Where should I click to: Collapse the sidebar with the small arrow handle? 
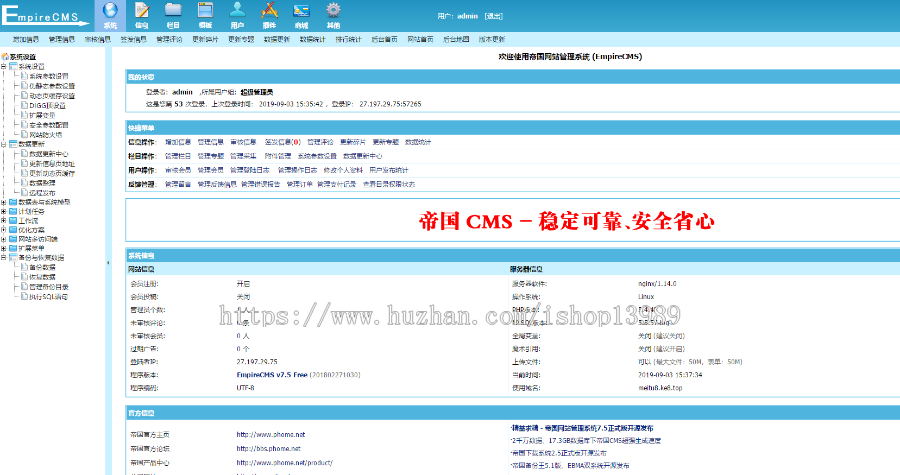[108, 263]
